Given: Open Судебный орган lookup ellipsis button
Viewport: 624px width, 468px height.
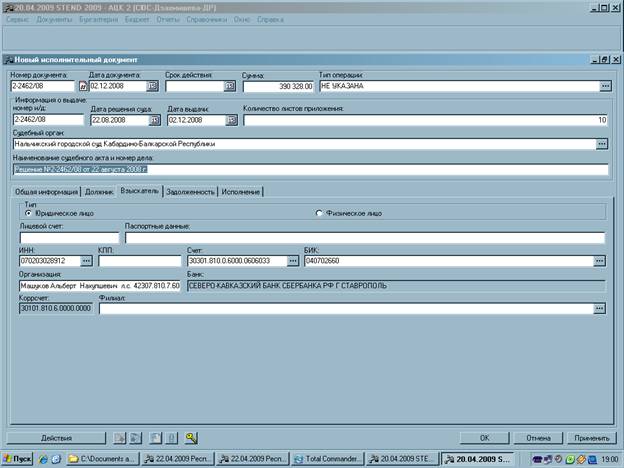Looking at the screenshot, I should 602,144.
